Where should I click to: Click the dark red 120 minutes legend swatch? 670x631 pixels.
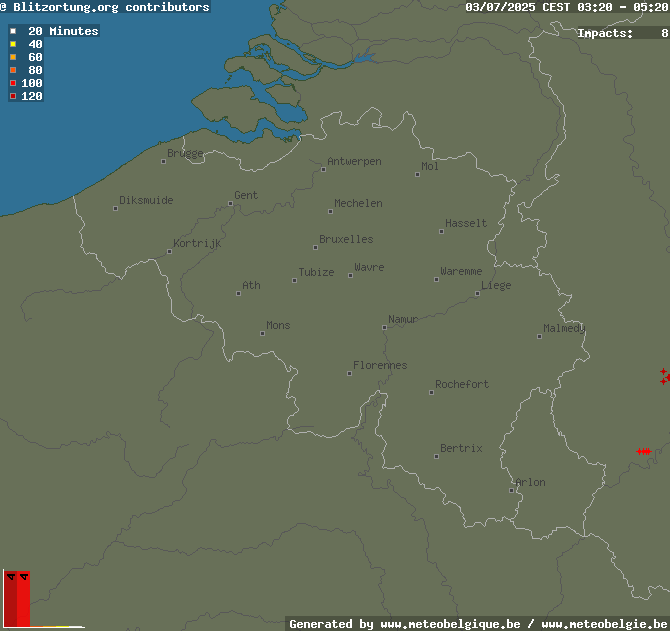click(13, 96)
